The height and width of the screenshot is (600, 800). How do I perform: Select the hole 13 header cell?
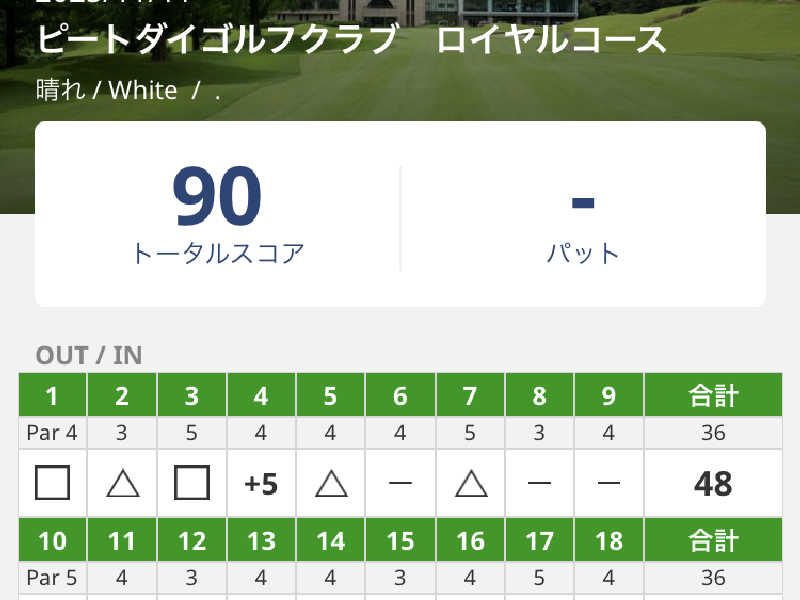261,541
